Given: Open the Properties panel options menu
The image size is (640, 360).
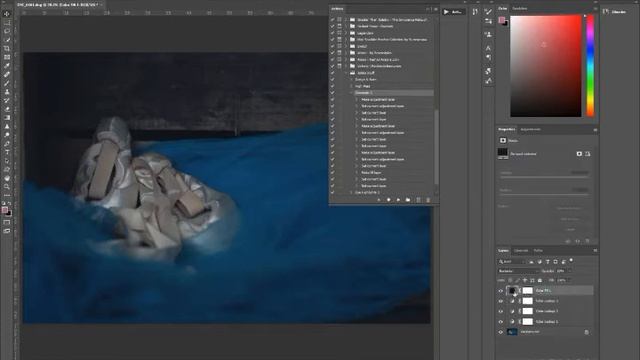Looking at the screenshot, I should pyautogui.click(x=595, y=130).
